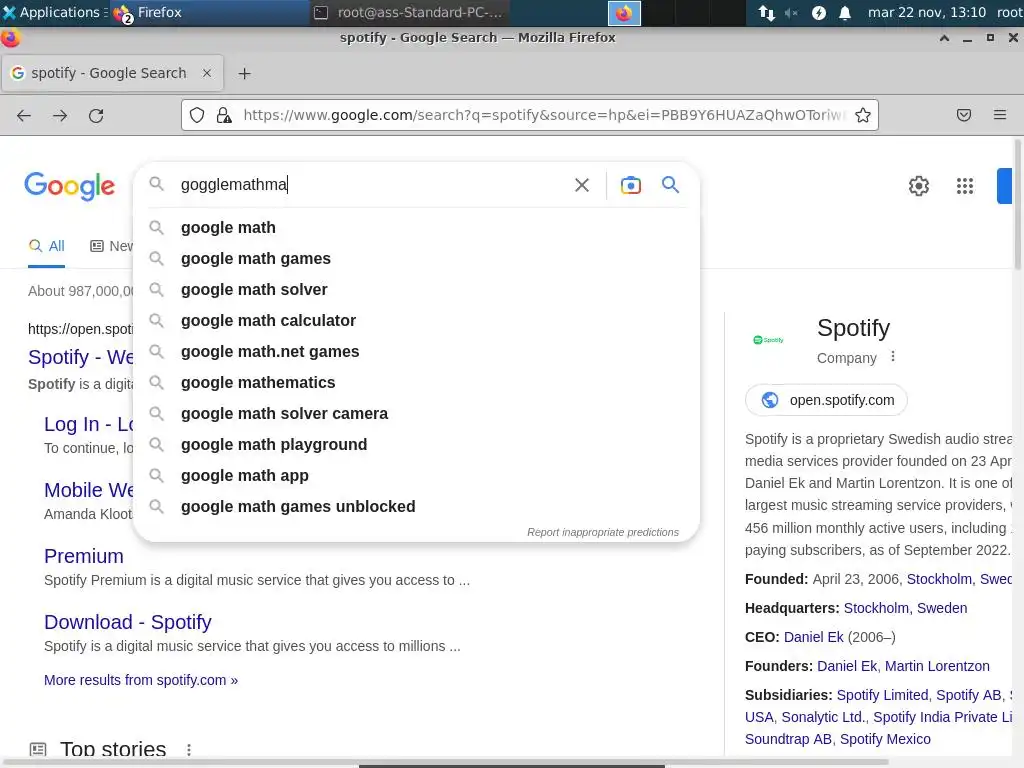This screenshot has width=1024, height=768.
Task: Click the site security padlock icon
Action: [224, 116]
